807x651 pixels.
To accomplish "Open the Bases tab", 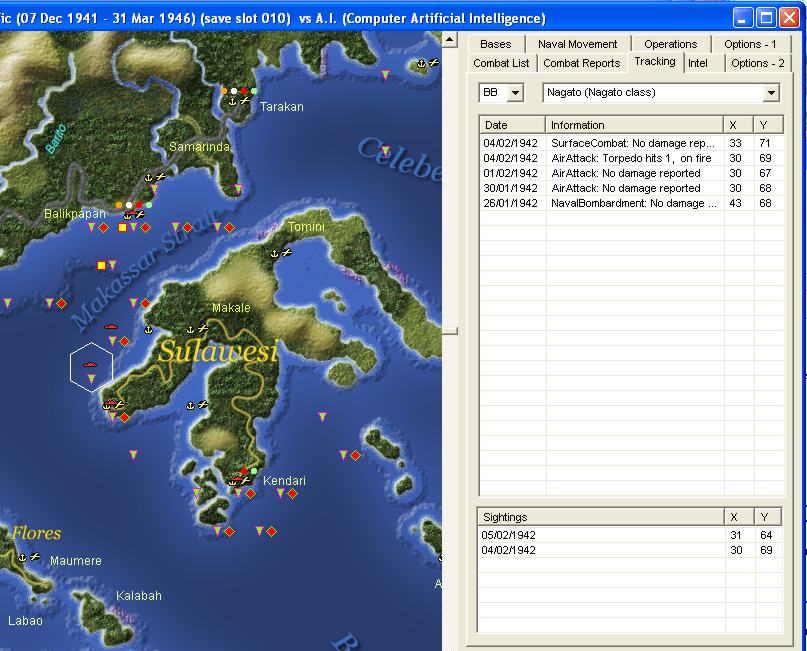I will point(496,43).
